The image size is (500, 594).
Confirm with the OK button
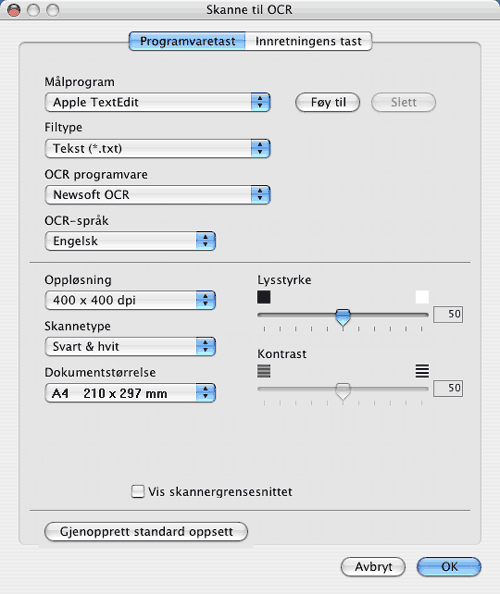coord(449,567)
